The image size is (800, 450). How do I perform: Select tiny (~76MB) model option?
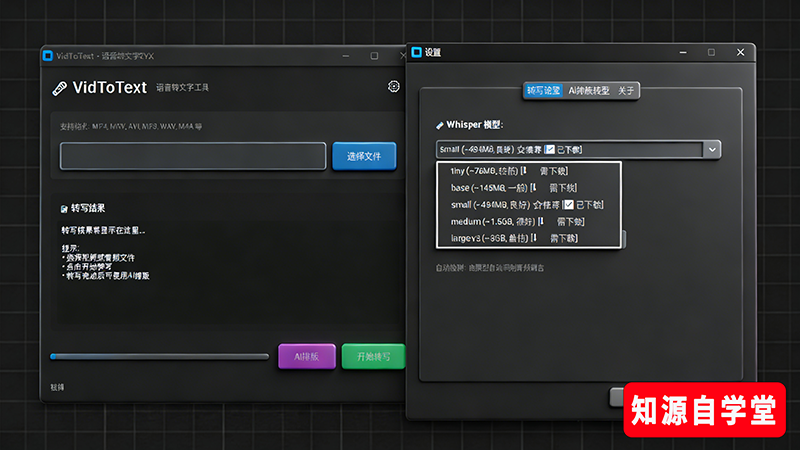[529, 171]
